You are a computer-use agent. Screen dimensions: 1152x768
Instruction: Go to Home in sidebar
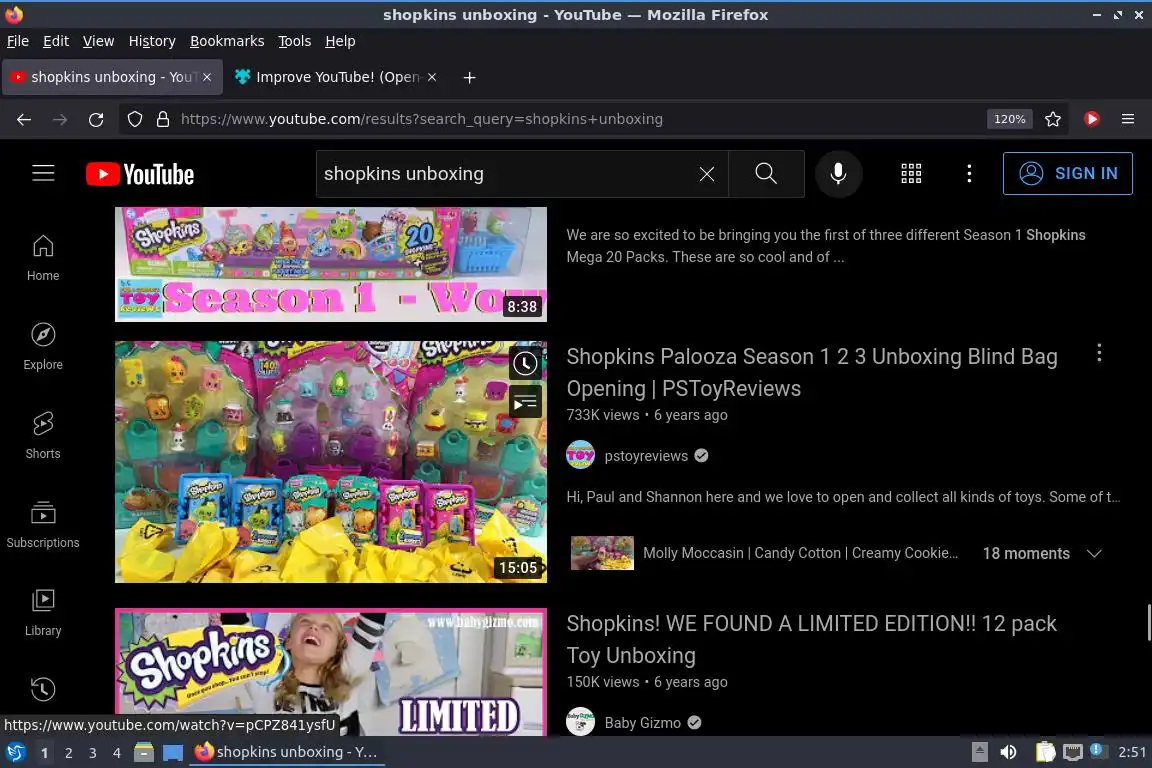[x=43, y=258]
